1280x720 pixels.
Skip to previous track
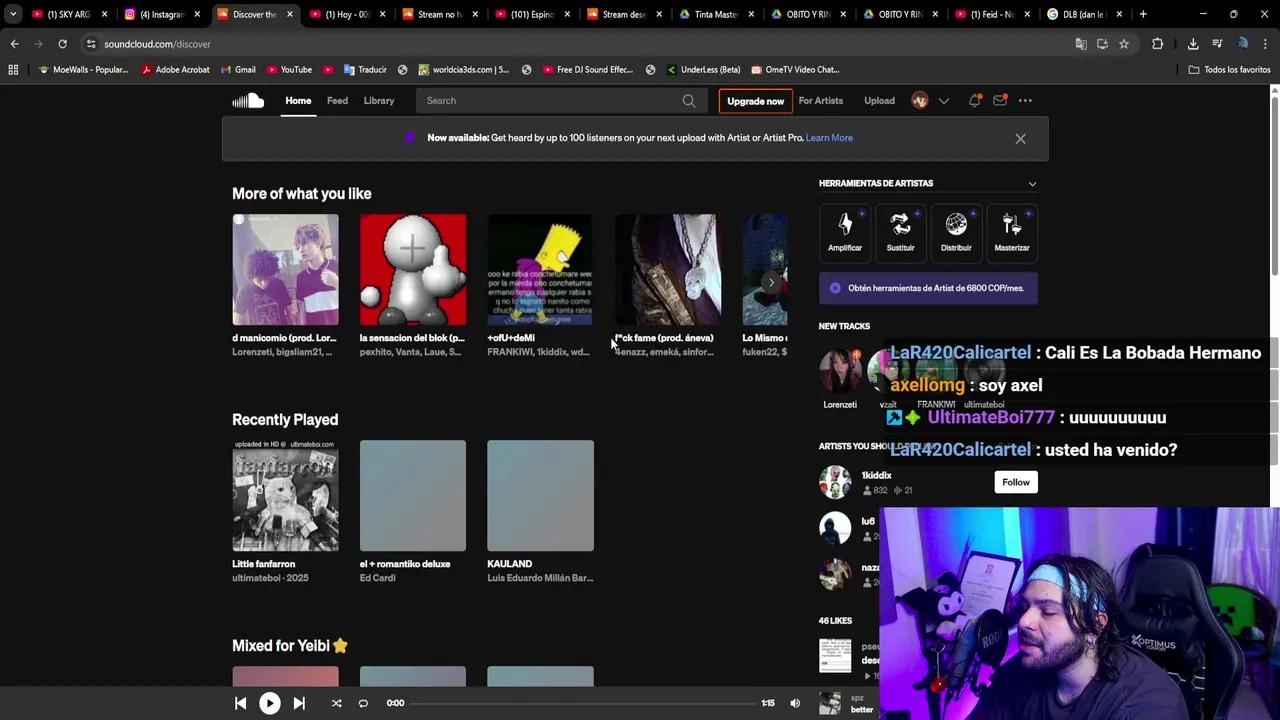[240, 703]
